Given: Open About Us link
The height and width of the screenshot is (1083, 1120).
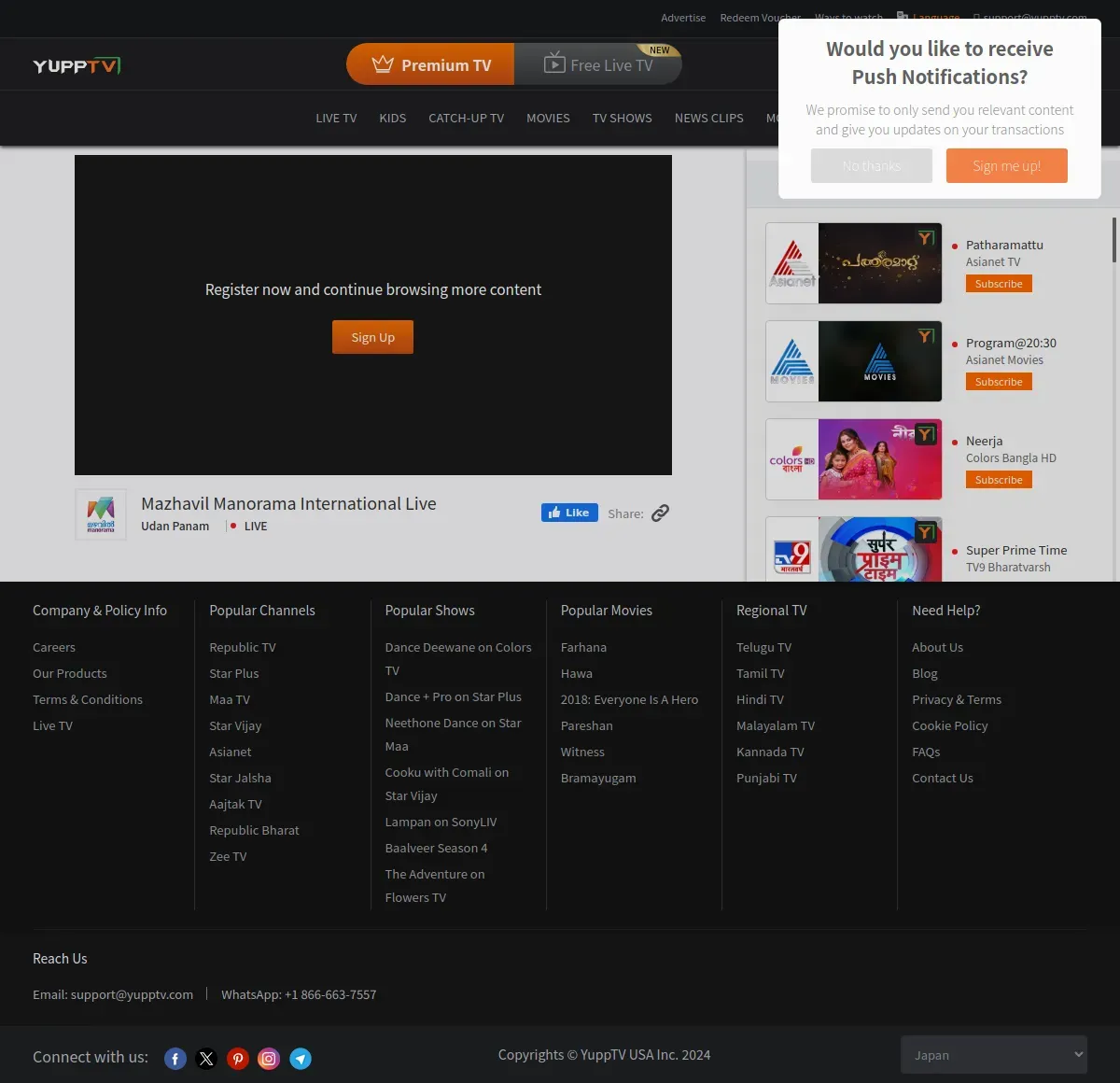Looking at the screenshot, I should click(937, 647).
